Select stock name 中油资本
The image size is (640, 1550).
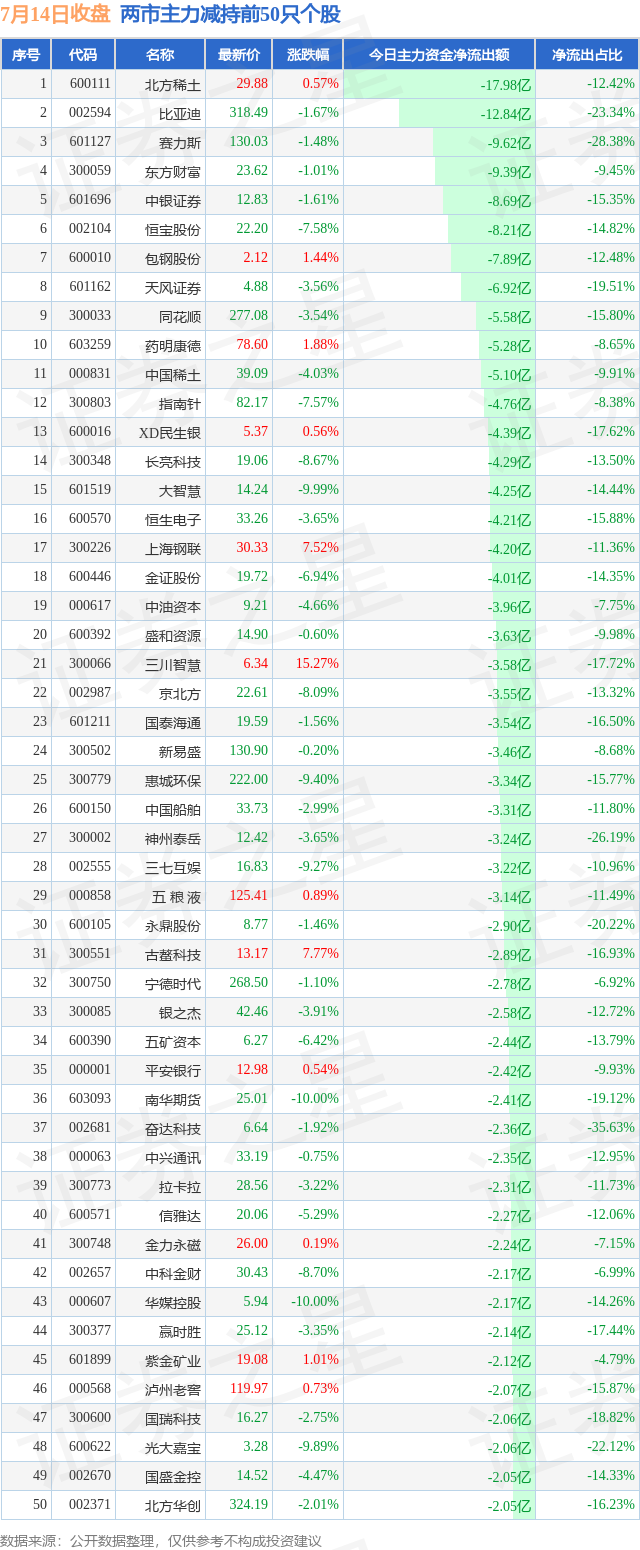pyautogui.click(x=173, y=606)
